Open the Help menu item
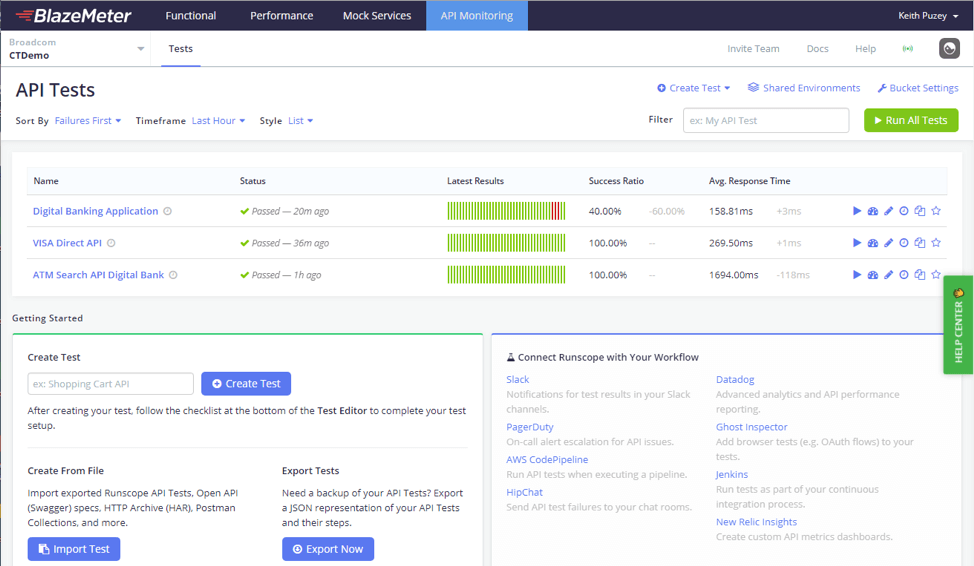974x566 pixels. (x=865, y=48)
